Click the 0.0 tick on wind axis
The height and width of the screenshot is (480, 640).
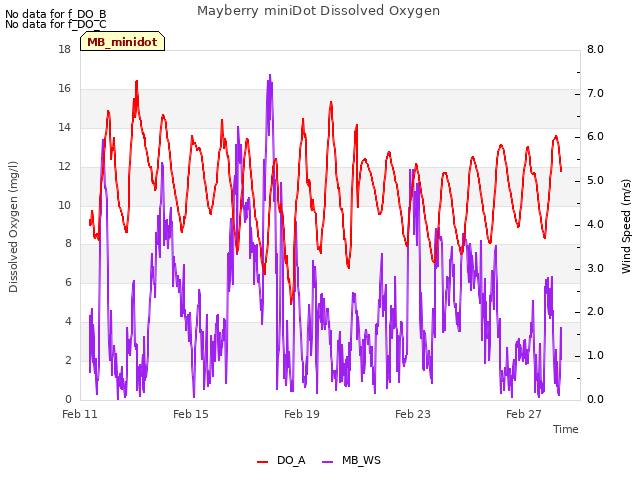coord(595,399)
